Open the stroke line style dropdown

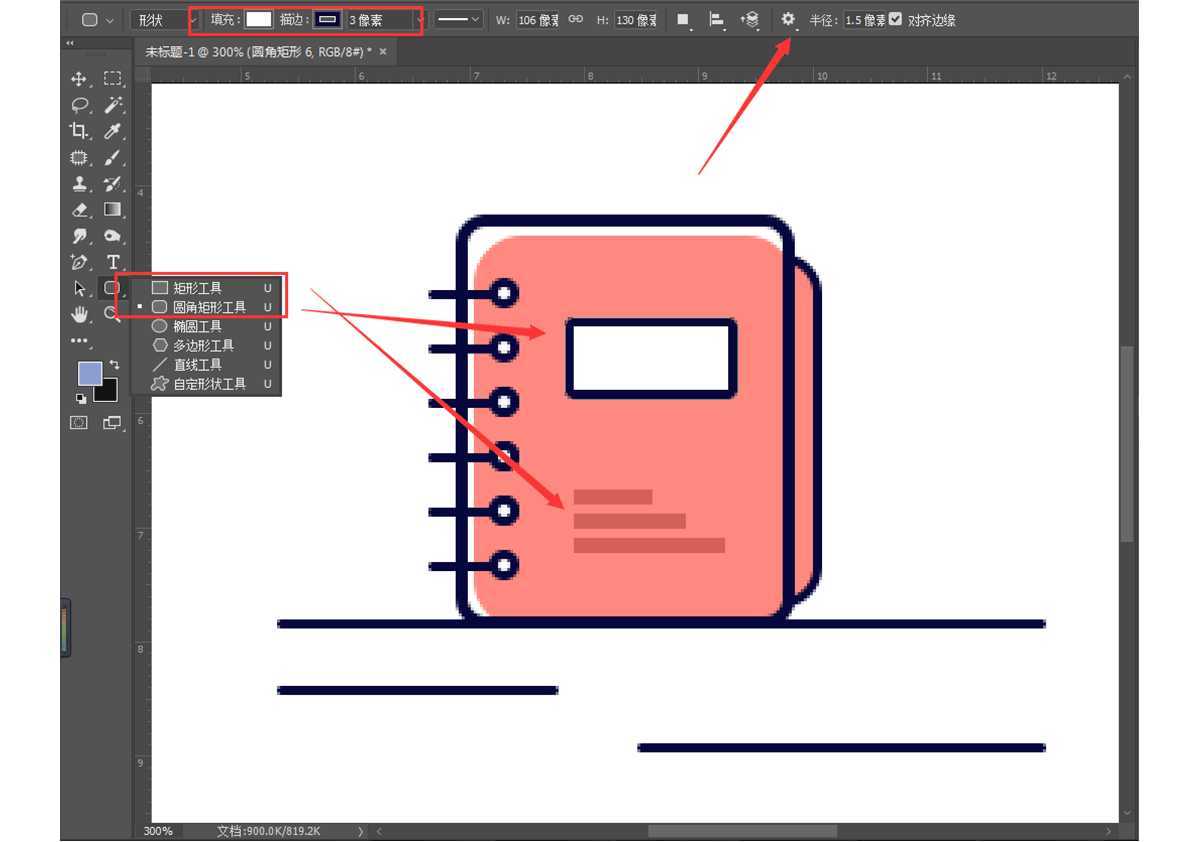coord(458,20)
